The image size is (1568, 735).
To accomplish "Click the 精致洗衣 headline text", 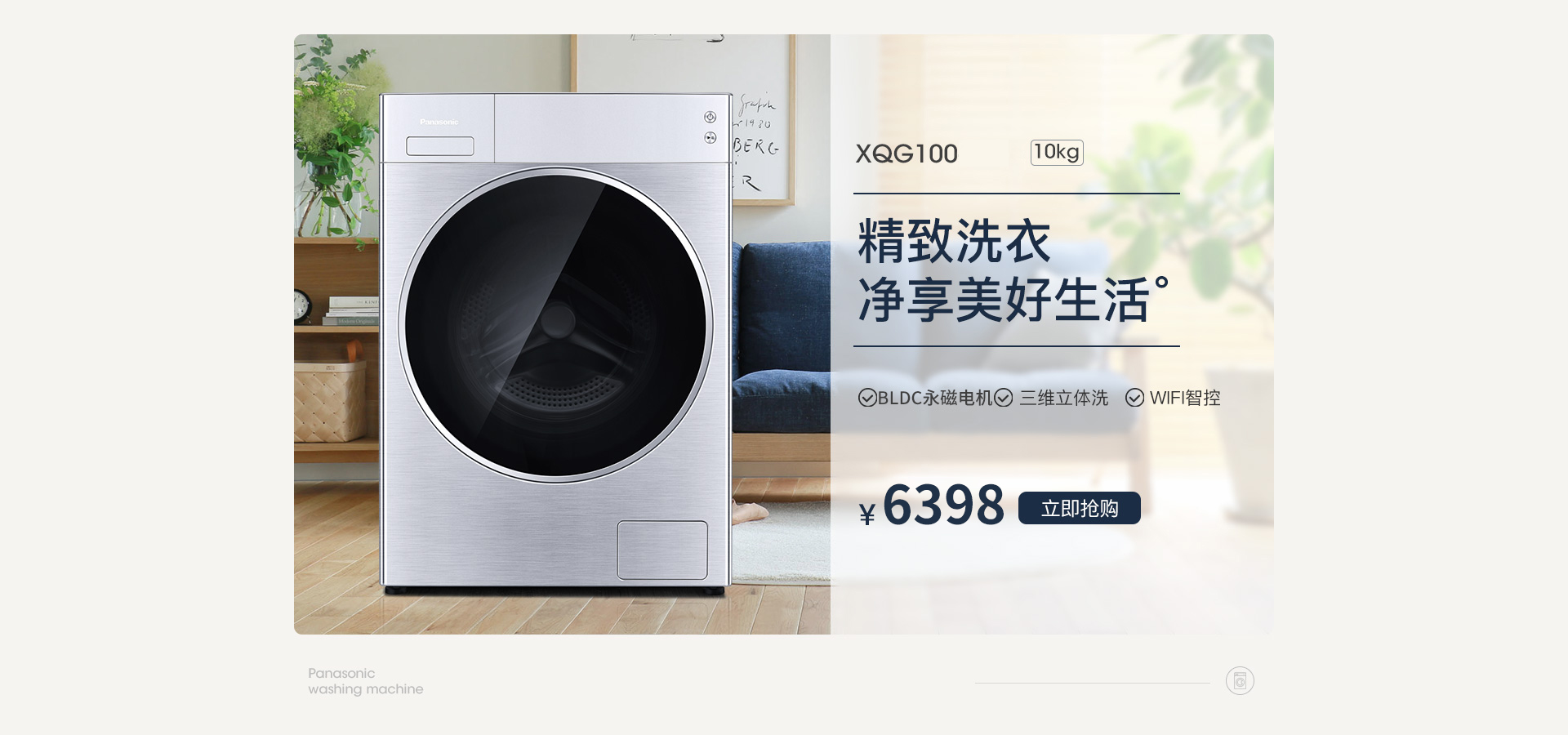I will coord(954,241).
